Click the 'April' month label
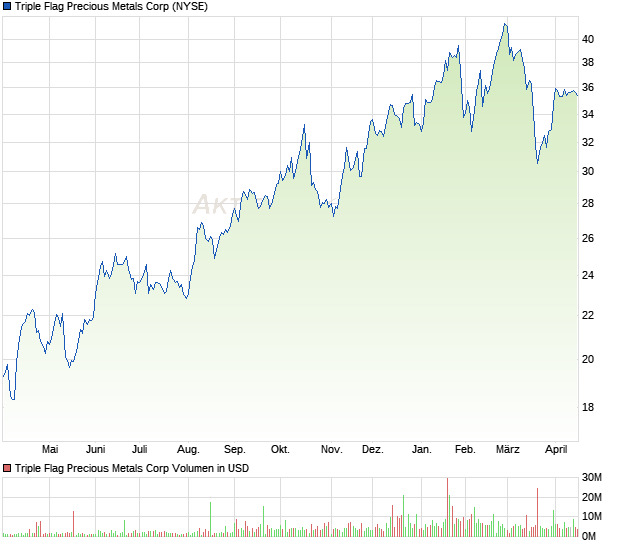This screenshot has height=546, width=620. pyautogui.click(x=556, y=450)
